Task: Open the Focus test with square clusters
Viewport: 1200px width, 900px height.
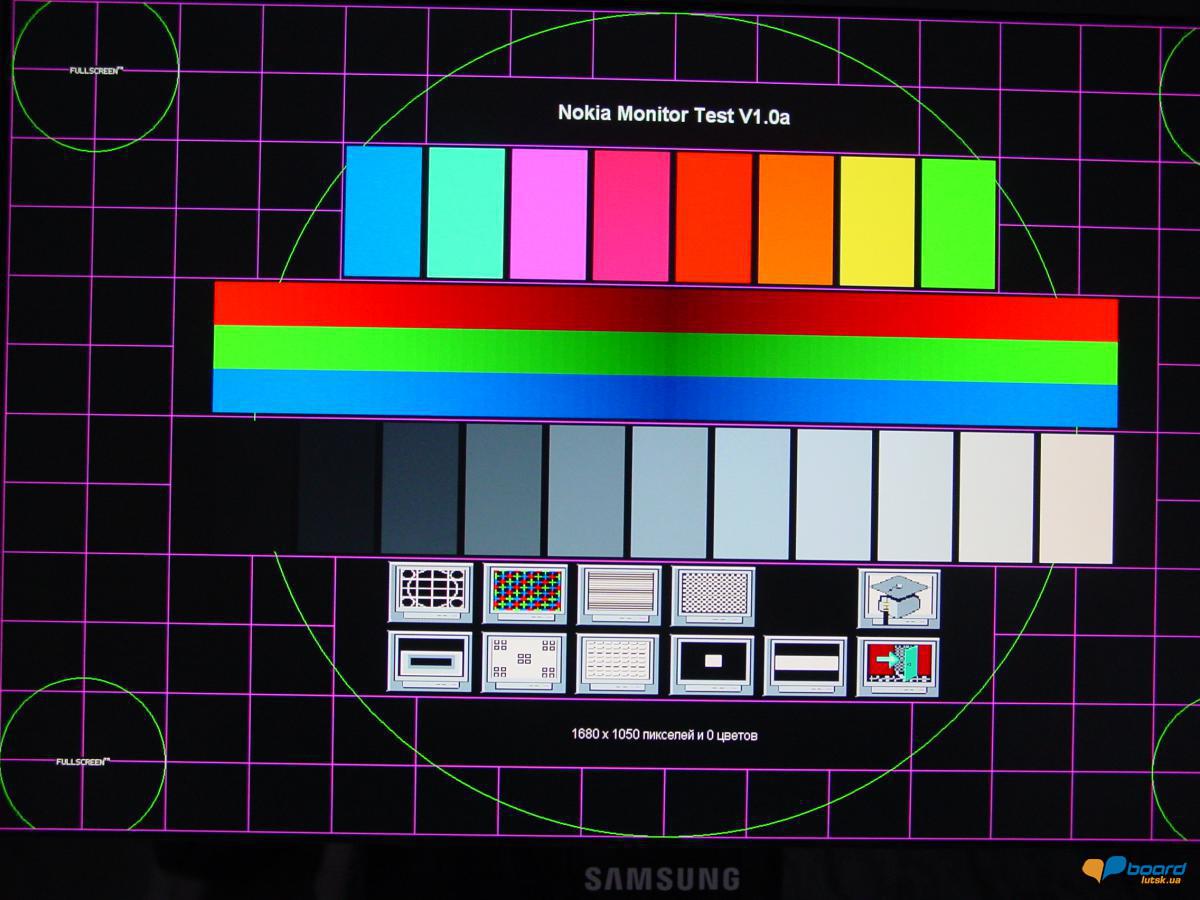Action: [x=524, y=662]
